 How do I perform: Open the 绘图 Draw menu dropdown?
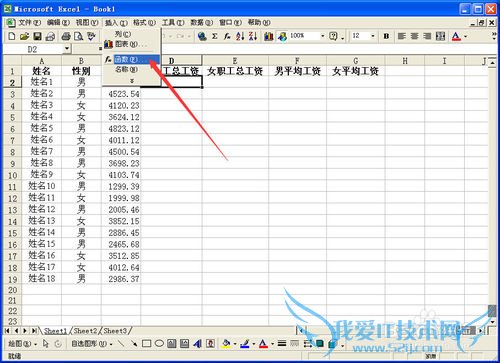click(22, 343)
